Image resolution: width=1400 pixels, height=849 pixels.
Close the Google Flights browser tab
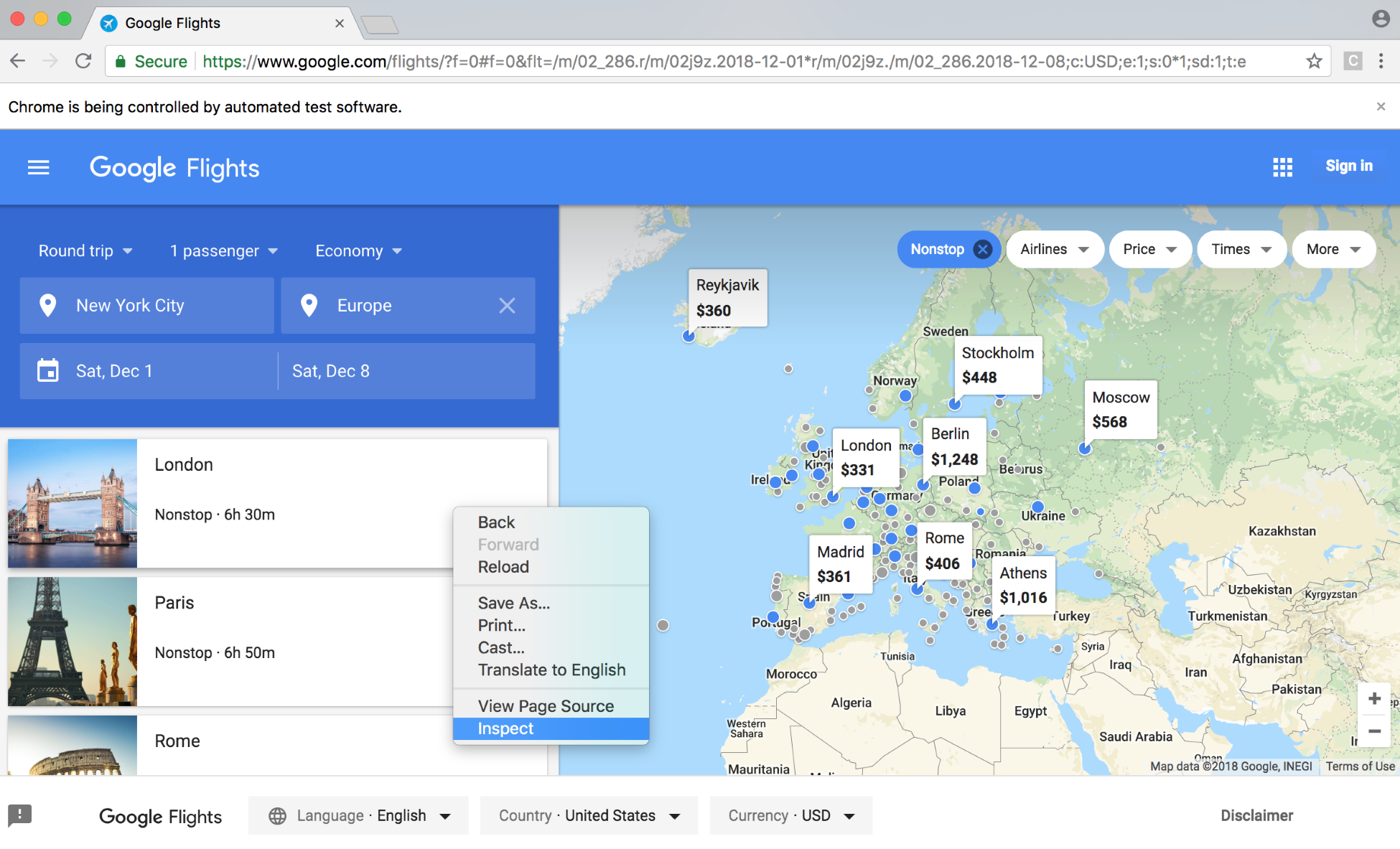tap(340, 23)
